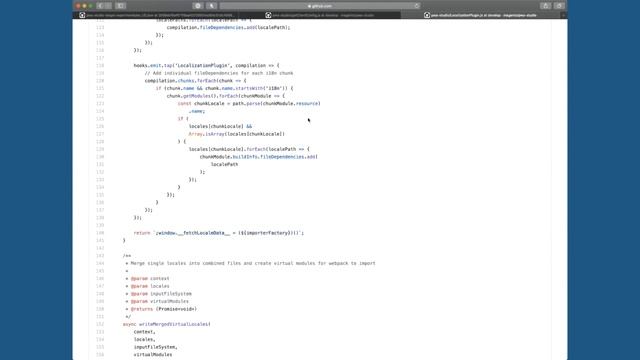Open the extension icon left of address bar
Viewport: 640px width, 360px height.
pyautogui.click(x=198, y=6)
